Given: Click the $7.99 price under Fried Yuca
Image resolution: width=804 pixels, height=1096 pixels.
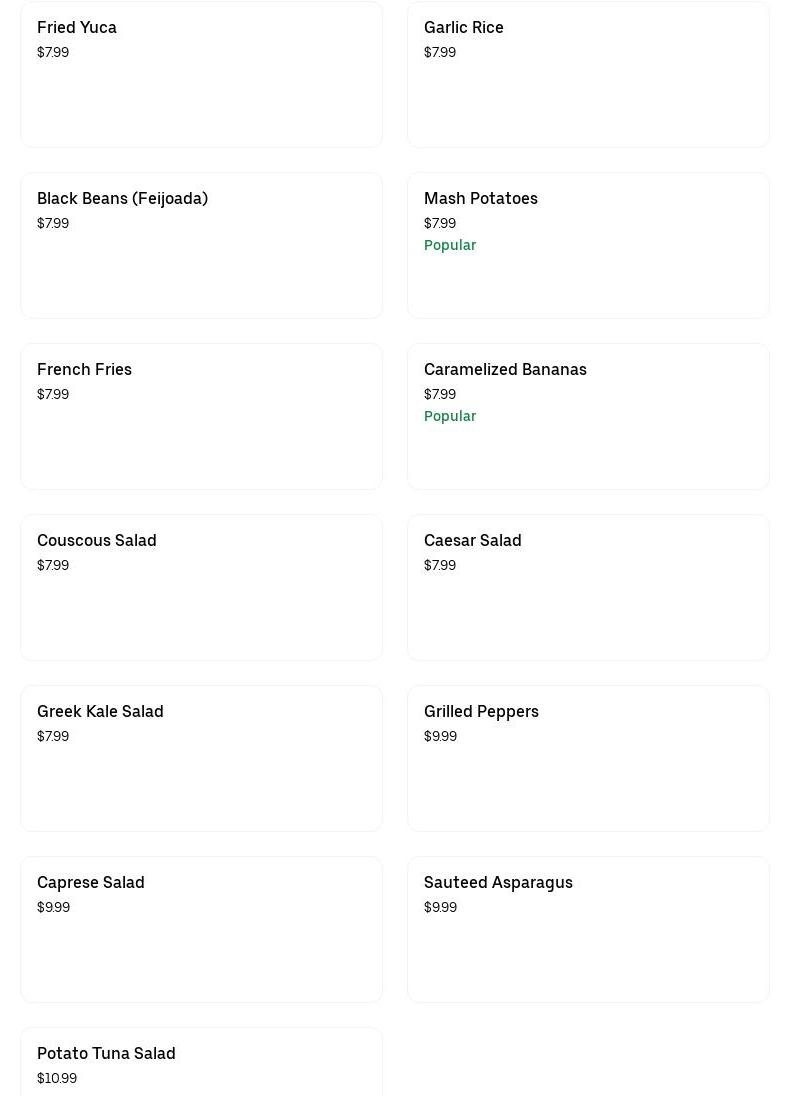Looking at the screenshot, I should (x=53, y=52).
